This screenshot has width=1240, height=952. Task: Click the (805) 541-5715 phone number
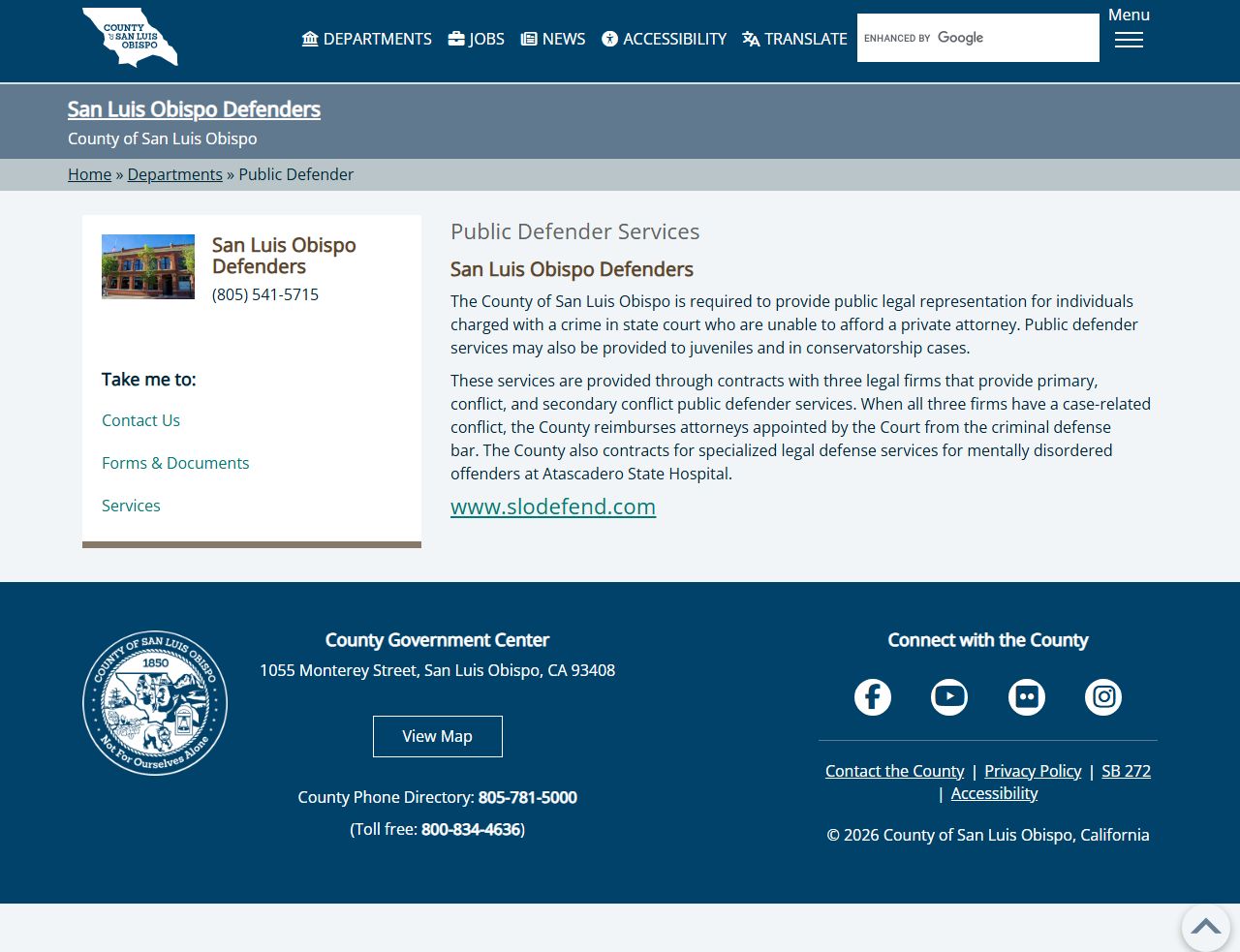tap(265, 294)
